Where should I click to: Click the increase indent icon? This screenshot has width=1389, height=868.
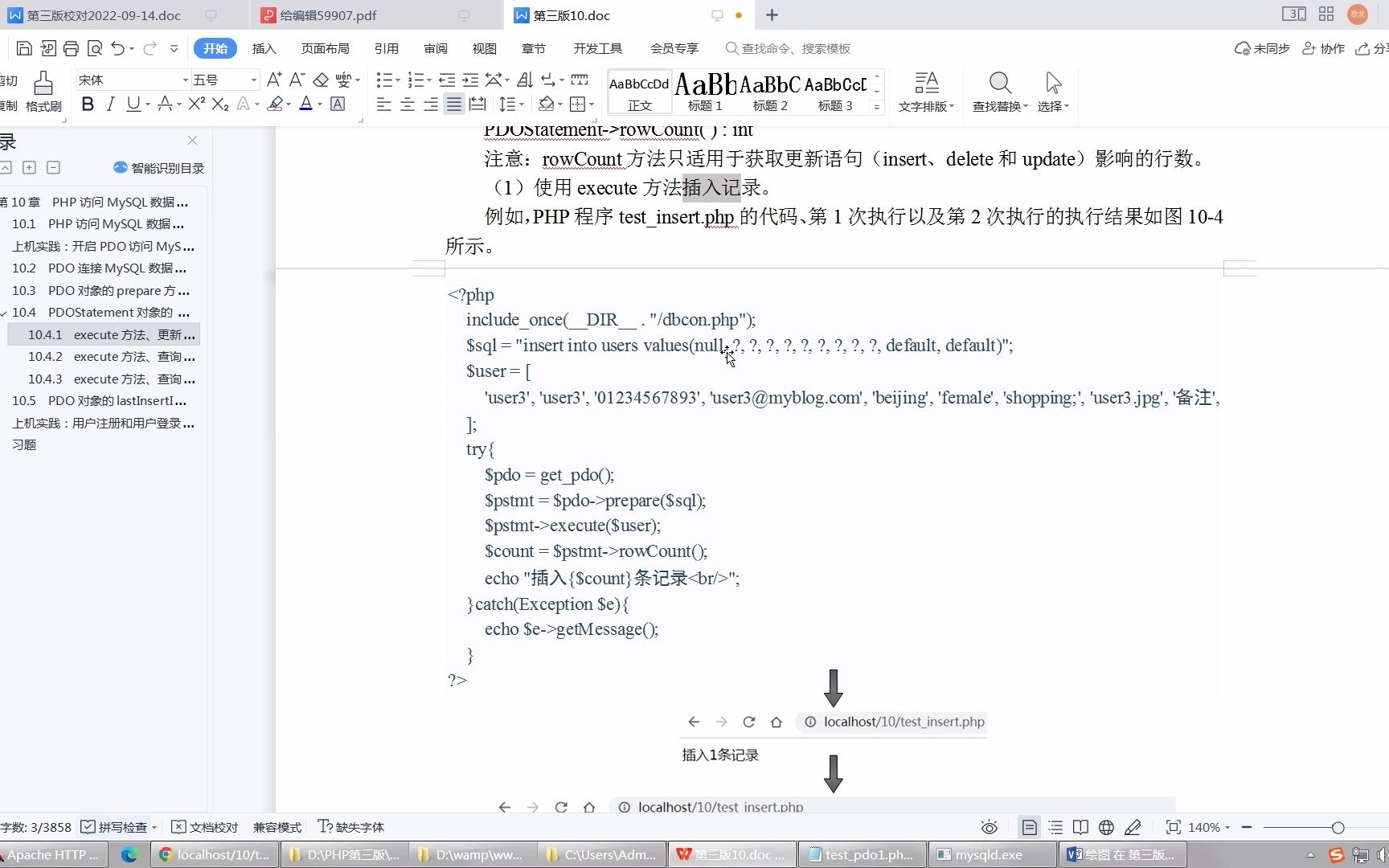click(470, 80)
